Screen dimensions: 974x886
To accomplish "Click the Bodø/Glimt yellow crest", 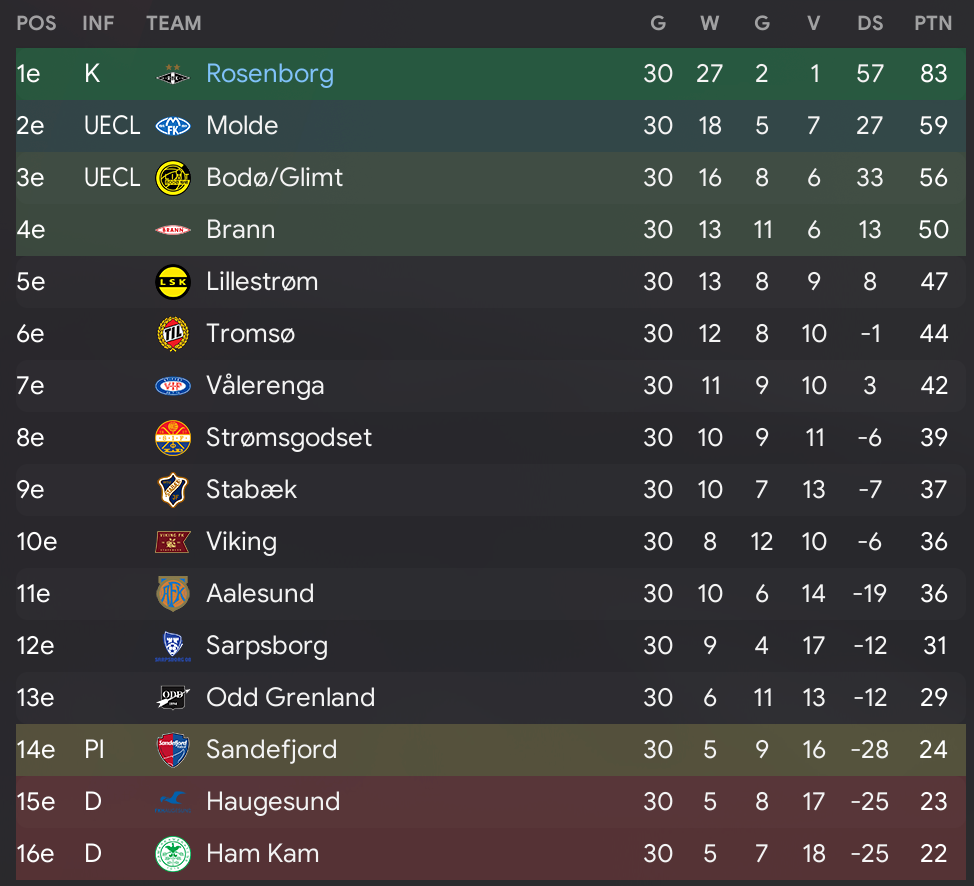I will click(173, 178).
